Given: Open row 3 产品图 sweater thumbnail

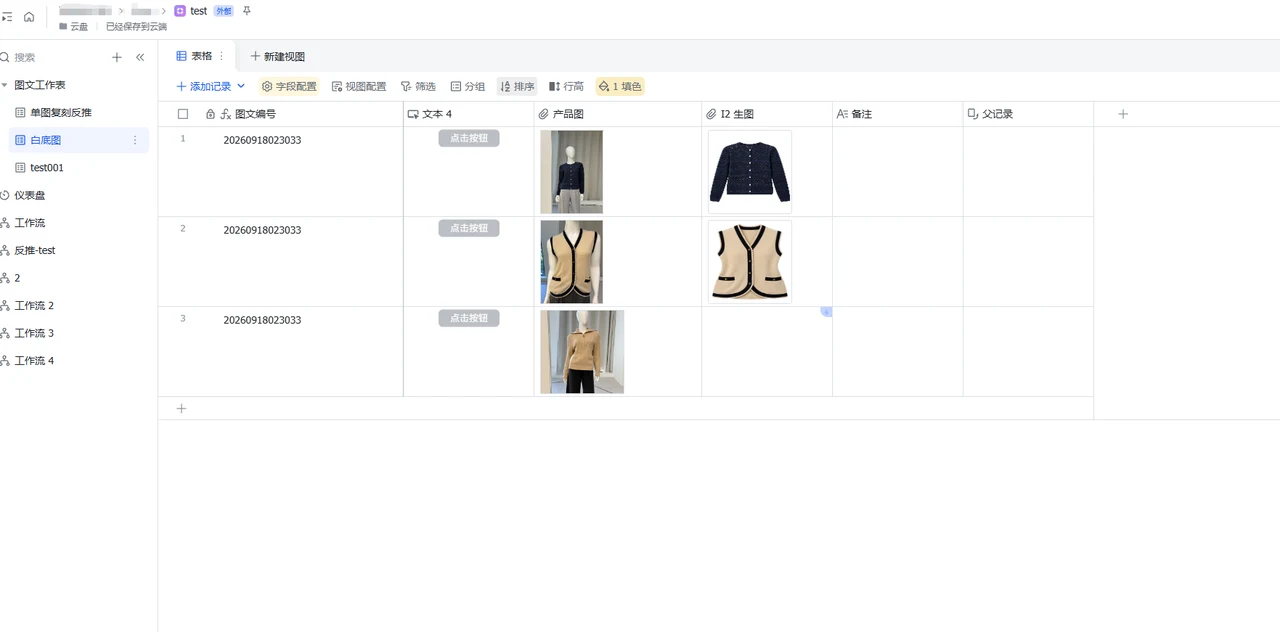Looking at the screenshot, I should point(582,352).
